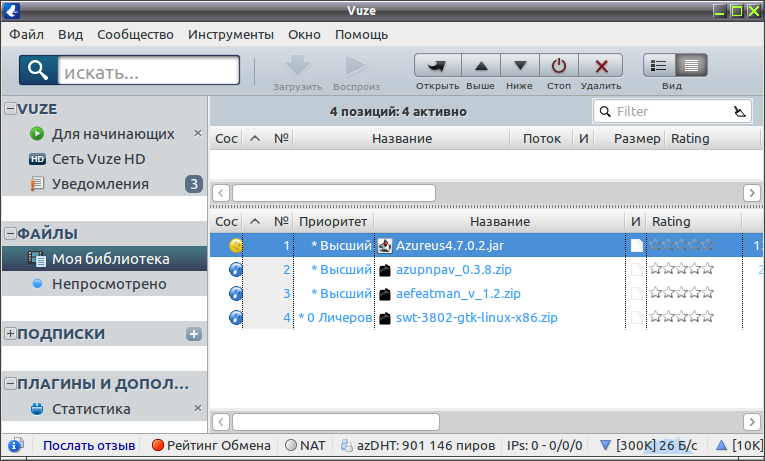765x461 pixels.
Task: Click status icon of azupnpav_0.3.8.zip row
Action: click(x=236, y=269)
